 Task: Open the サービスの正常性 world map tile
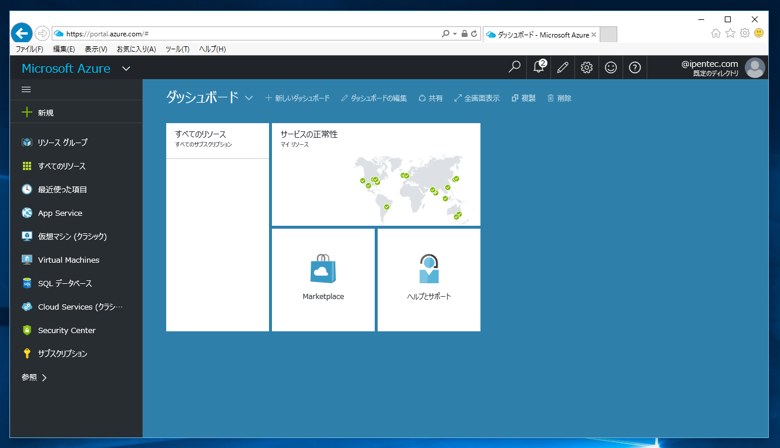click(x=376, y=175)
